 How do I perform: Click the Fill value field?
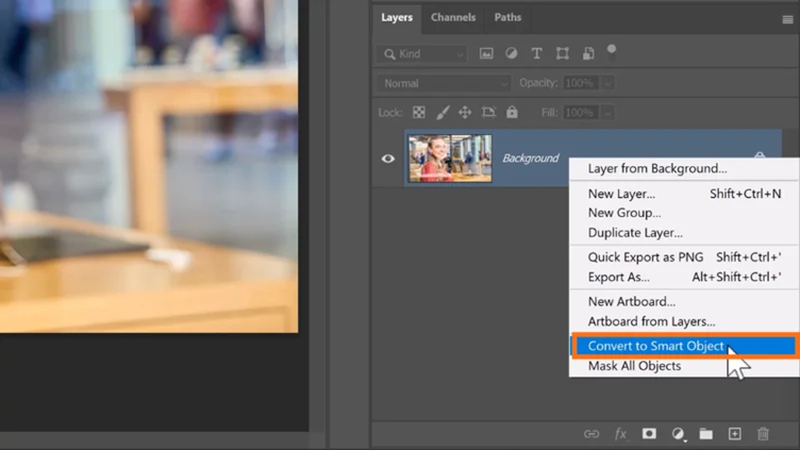582,112
